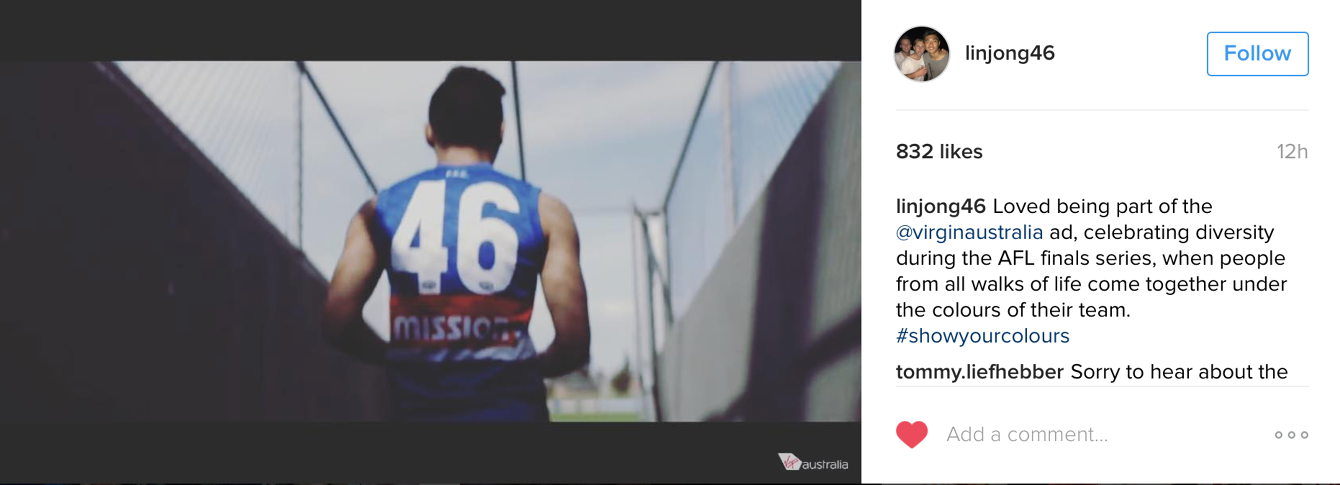This screenshot has width=1340, height=485.
Task: Open the three-dot more options menu
Action: pos(1291,435)
